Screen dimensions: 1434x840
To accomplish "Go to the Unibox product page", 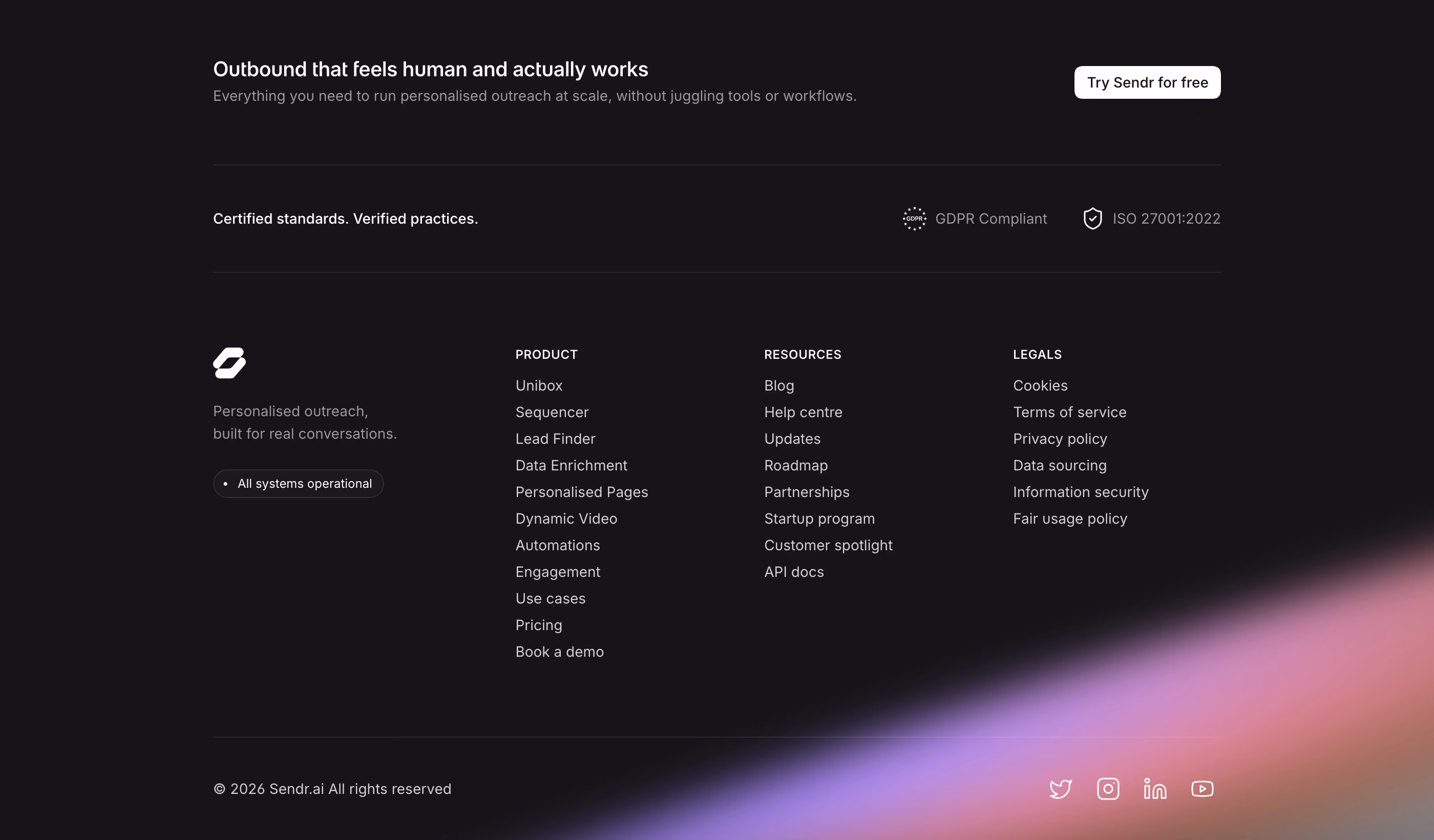I will point(539,385).
